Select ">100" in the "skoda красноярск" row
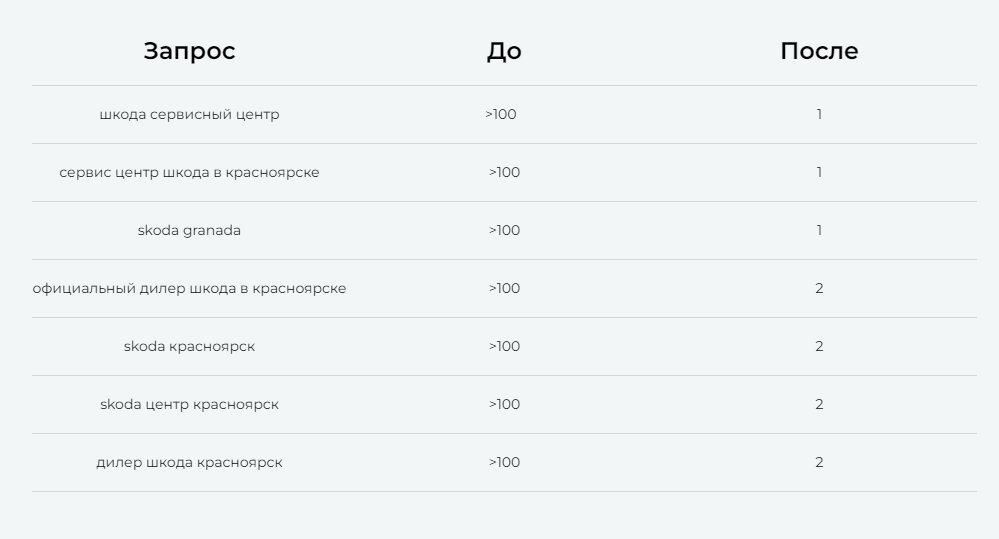 (504, 346)
